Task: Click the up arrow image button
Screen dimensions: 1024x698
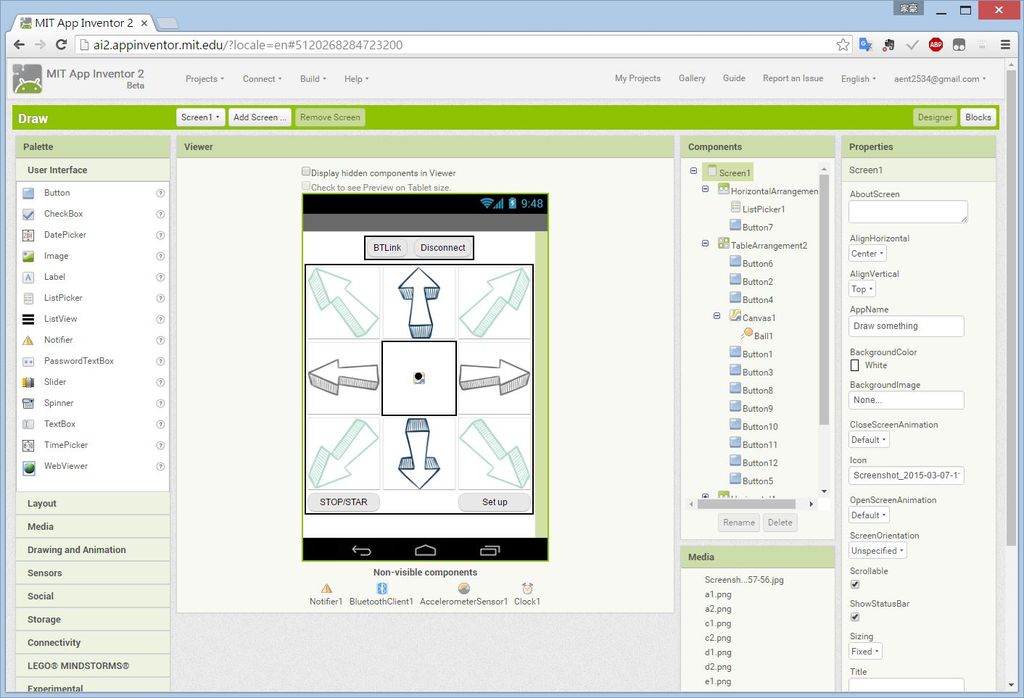Action: (419, 302)
